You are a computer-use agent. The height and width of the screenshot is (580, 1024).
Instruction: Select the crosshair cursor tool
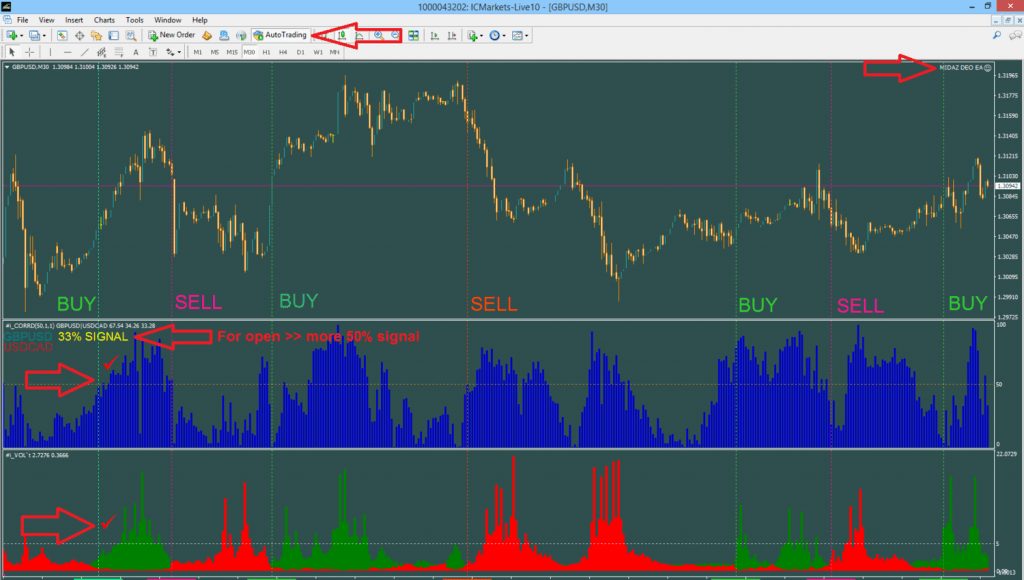[x=29, y=52]
